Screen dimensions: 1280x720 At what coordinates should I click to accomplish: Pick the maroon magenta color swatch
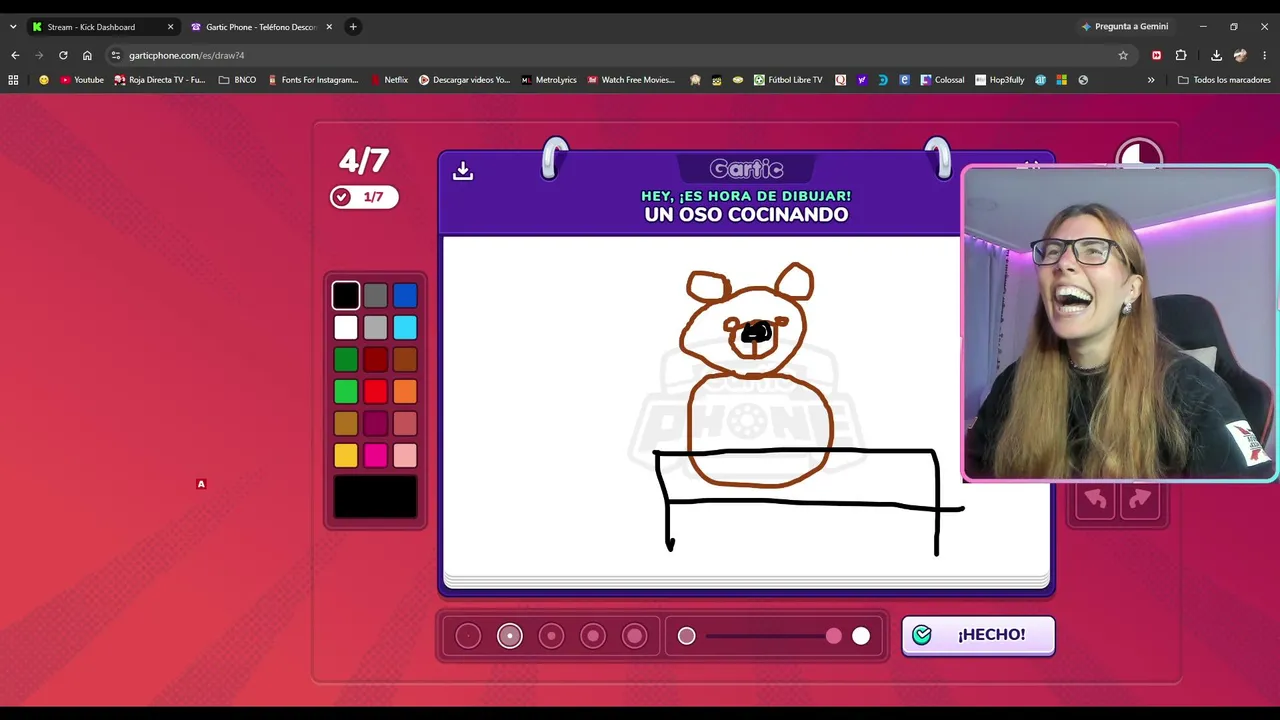click(375, 423)
